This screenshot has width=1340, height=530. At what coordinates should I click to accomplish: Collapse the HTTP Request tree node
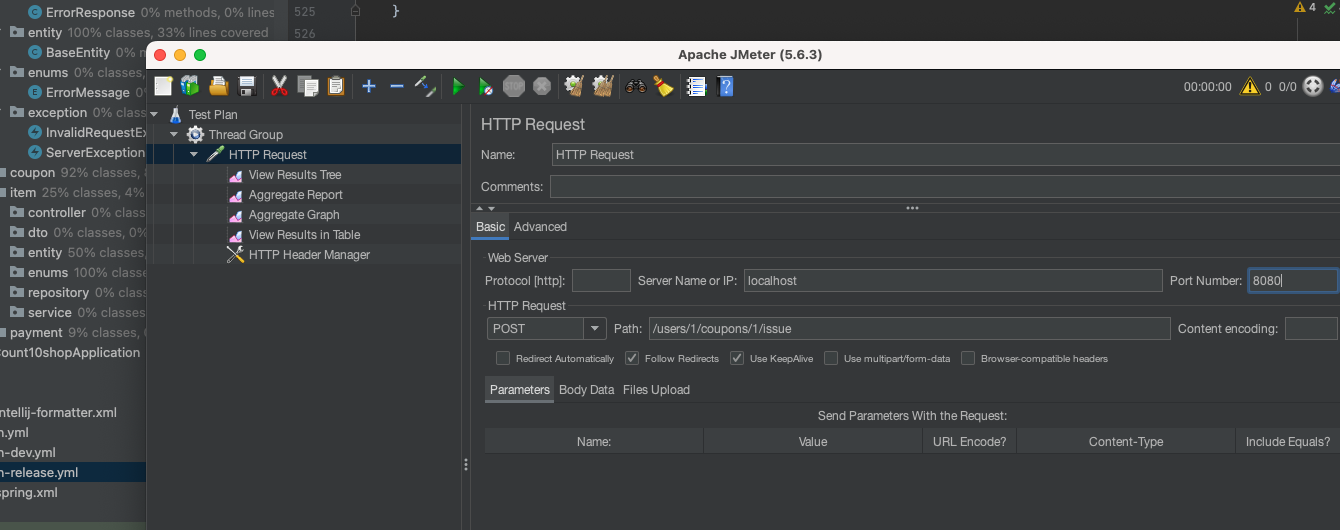193,154
